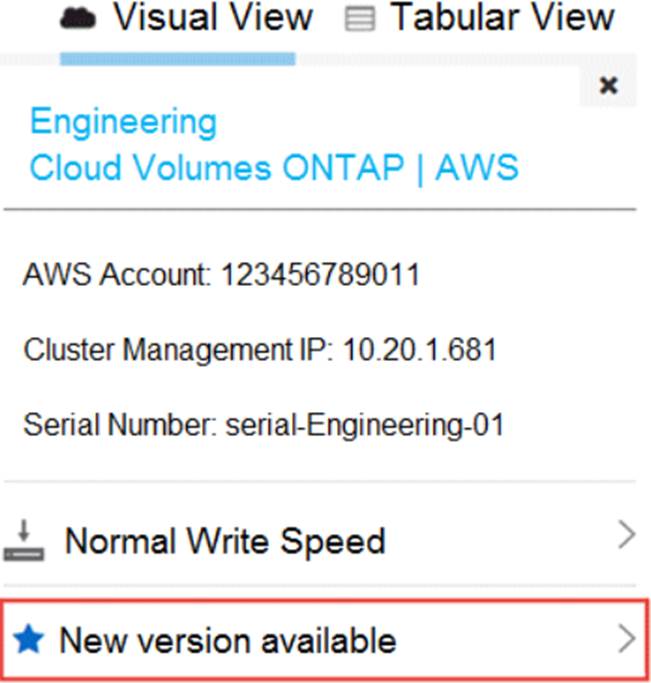This screenshot has width=651, height=683.
Task: Expand the New version available chevron
Action: [x=626, y=638]
